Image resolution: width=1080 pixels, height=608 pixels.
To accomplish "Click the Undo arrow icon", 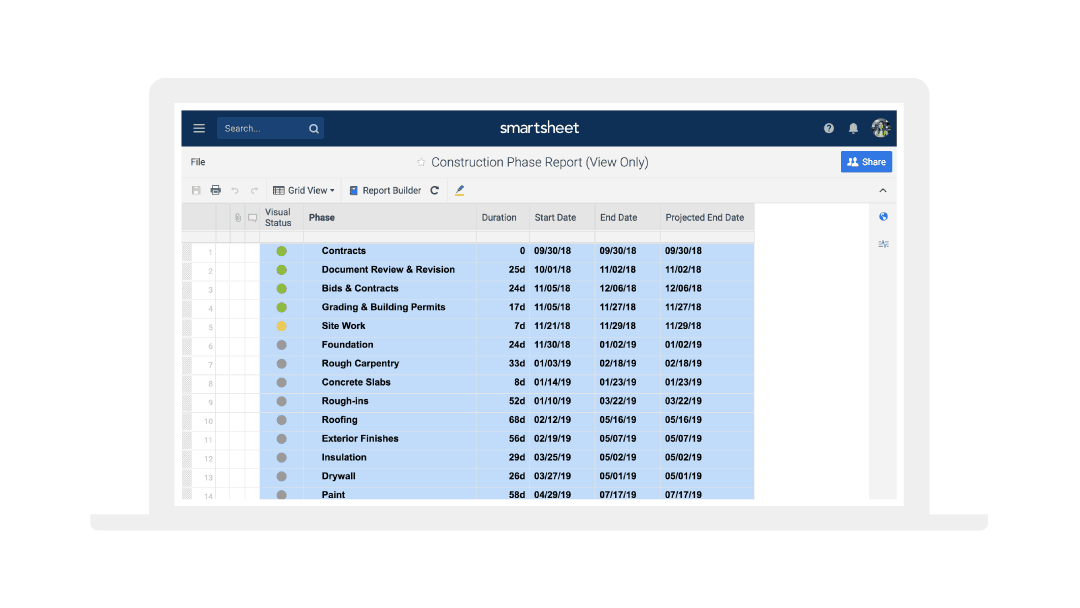I will click(234, 190).
